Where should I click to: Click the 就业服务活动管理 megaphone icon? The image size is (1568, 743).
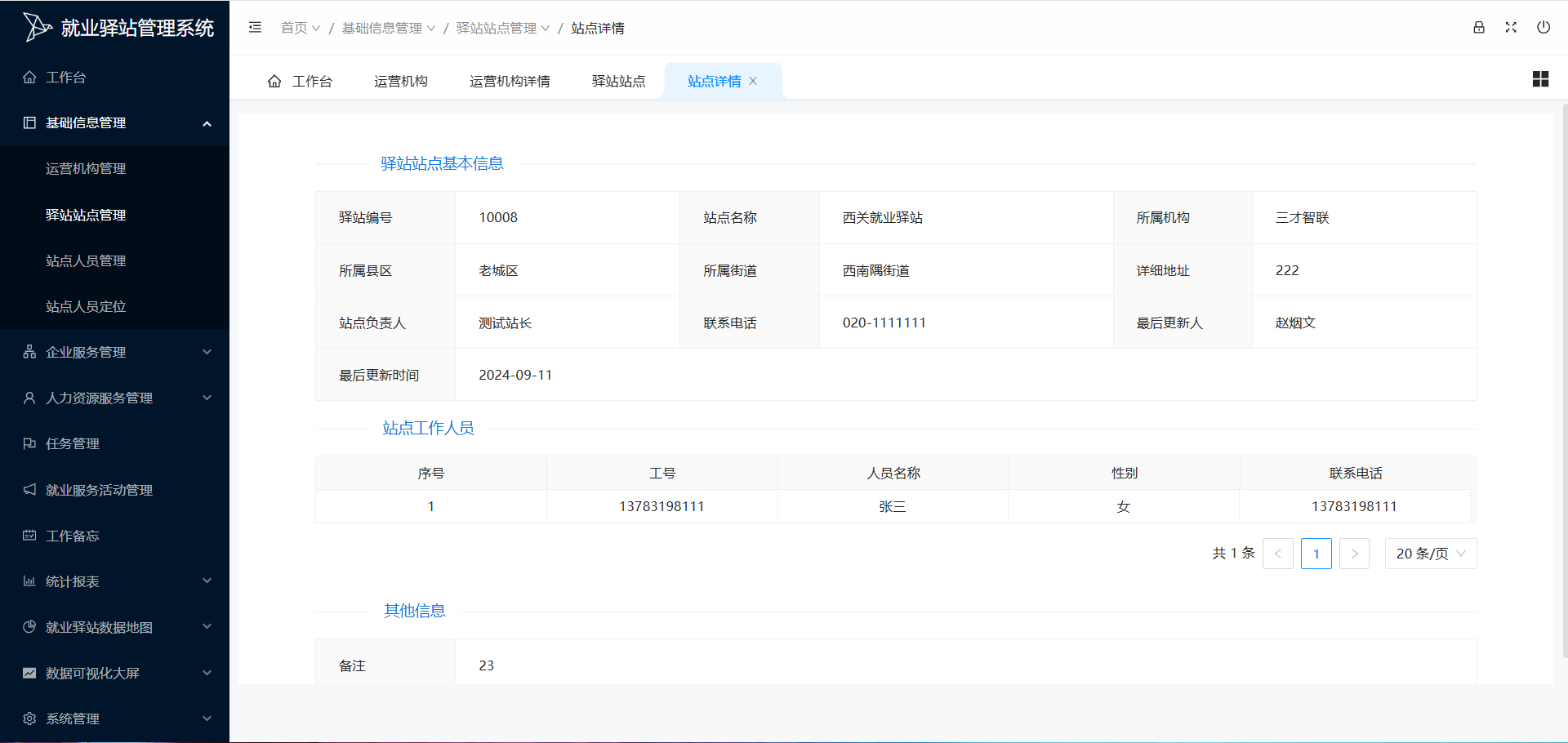coord(29,490)
